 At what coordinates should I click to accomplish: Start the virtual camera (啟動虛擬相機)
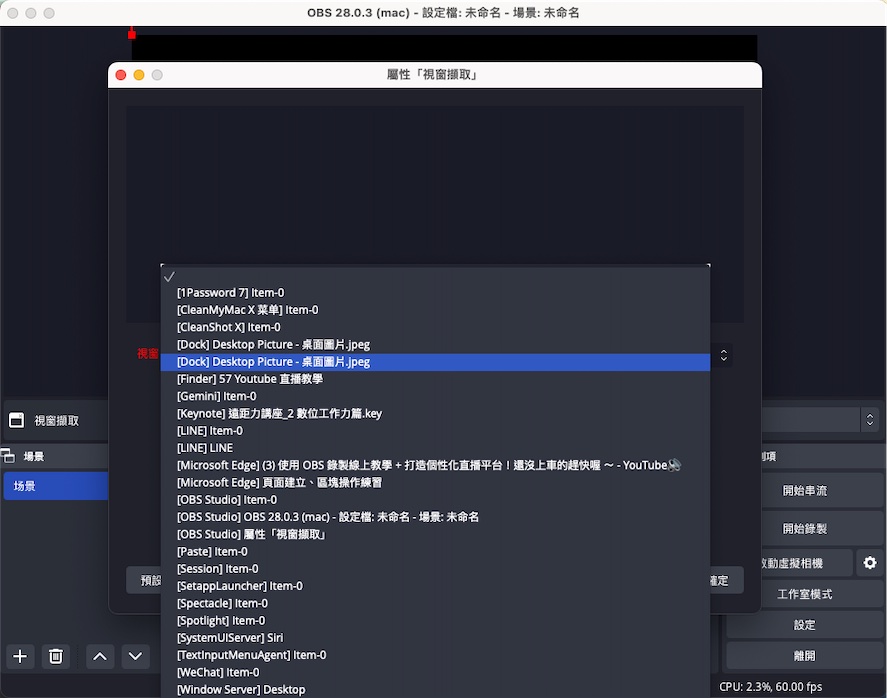(x=807, y=563)
